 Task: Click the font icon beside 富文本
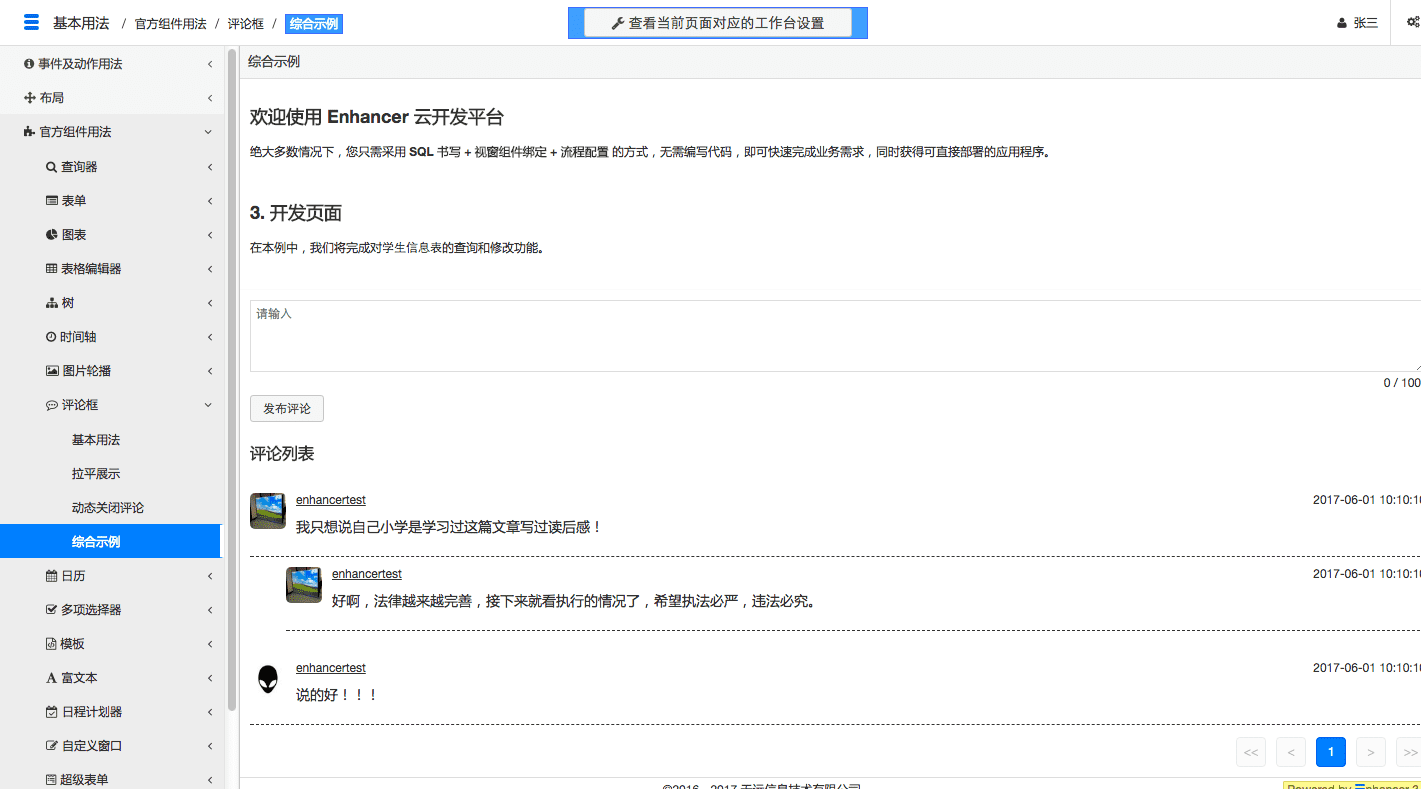click(52, 678)
